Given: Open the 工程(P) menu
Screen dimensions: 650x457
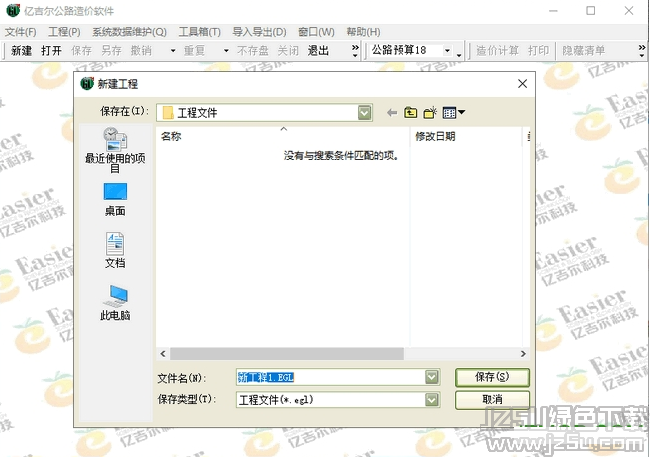Looking at the screenshot, I should pyautogui.click(x=64, y=32).
